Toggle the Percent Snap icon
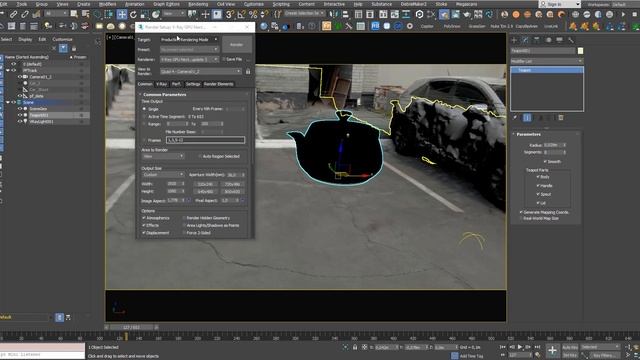The image size is (640, 360). 253,15
